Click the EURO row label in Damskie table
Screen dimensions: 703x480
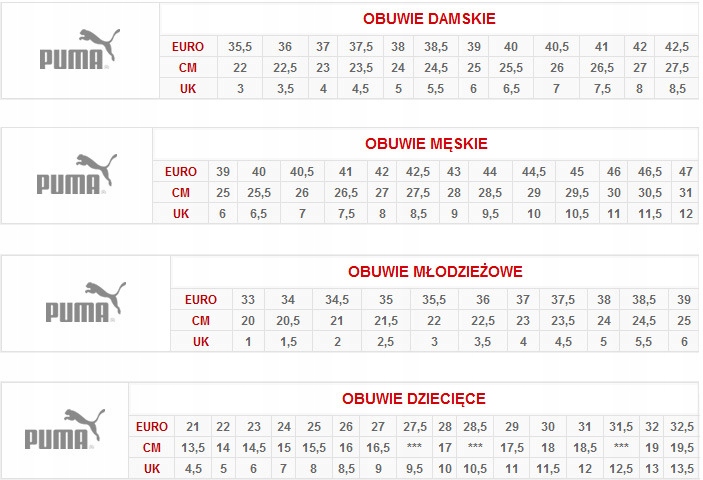pos(188,47)
